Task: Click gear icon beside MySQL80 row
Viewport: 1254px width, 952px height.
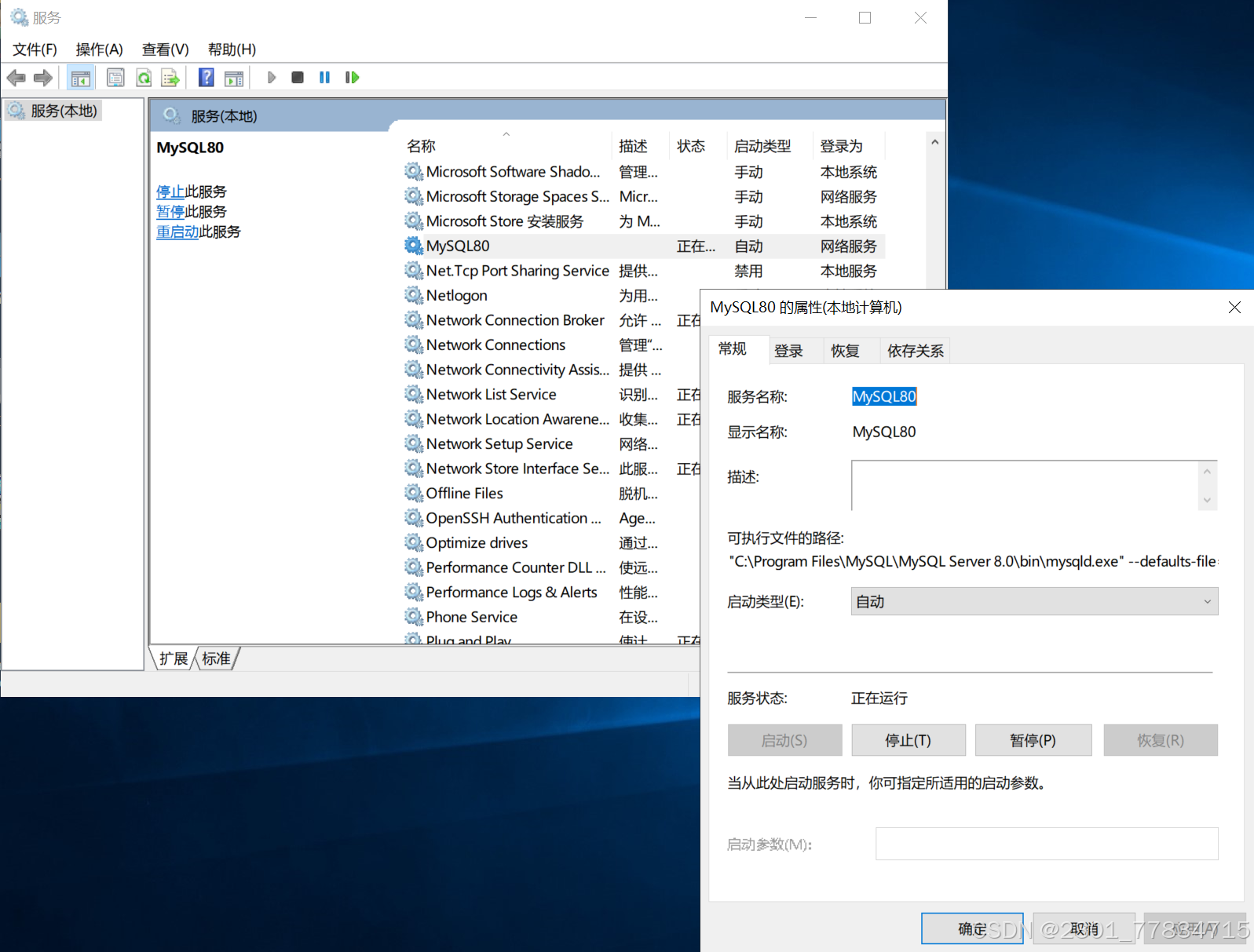Action: 414,246
